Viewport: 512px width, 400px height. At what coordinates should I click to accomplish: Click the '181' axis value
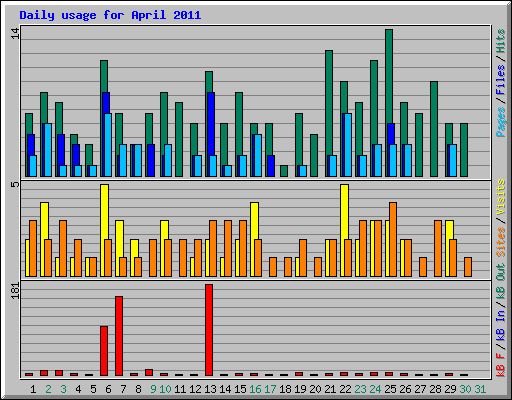point(15,290)
